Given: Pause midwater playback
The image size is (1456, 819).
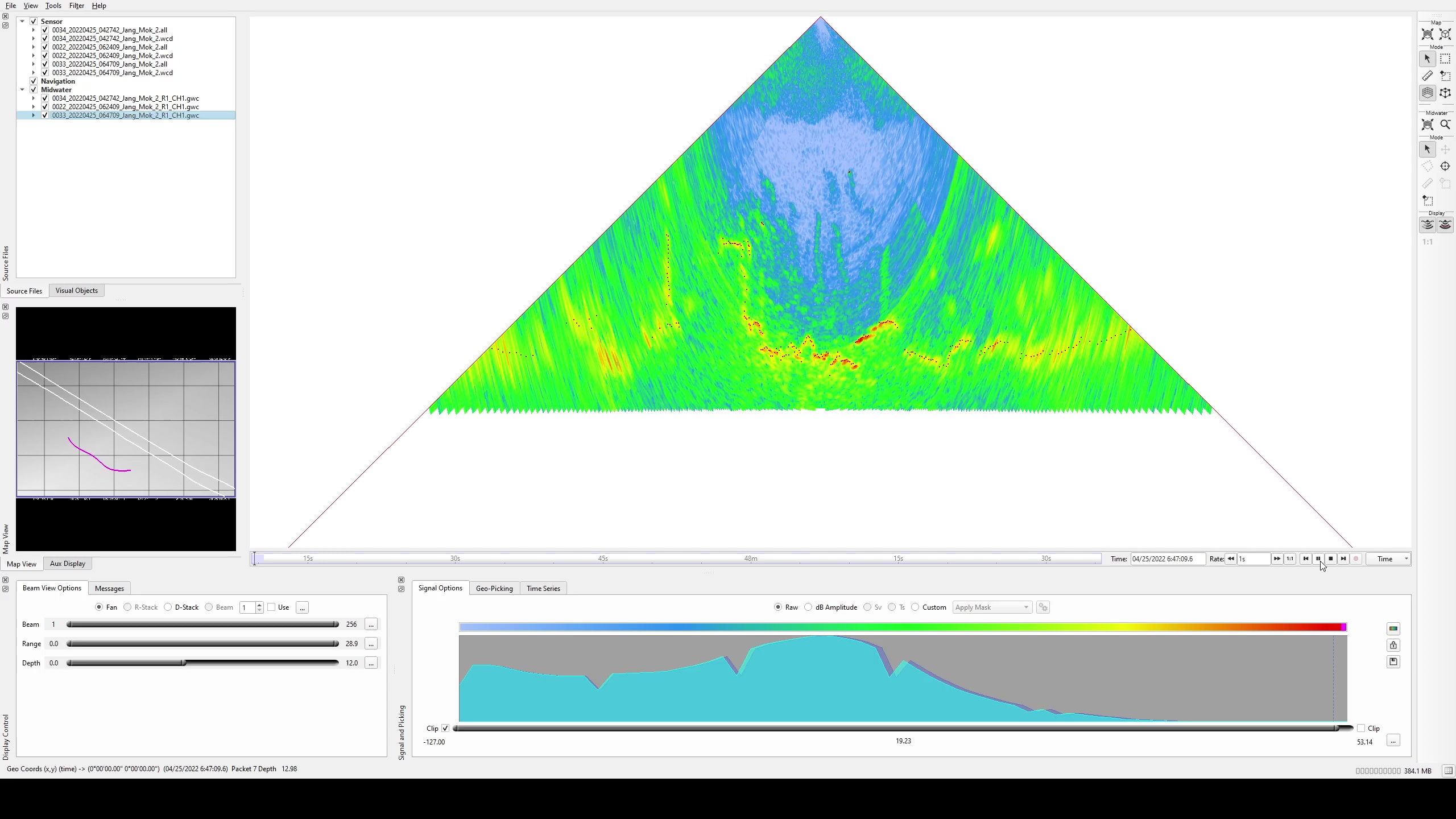Looking at the screenshot, I should [x=1318, y=559].
